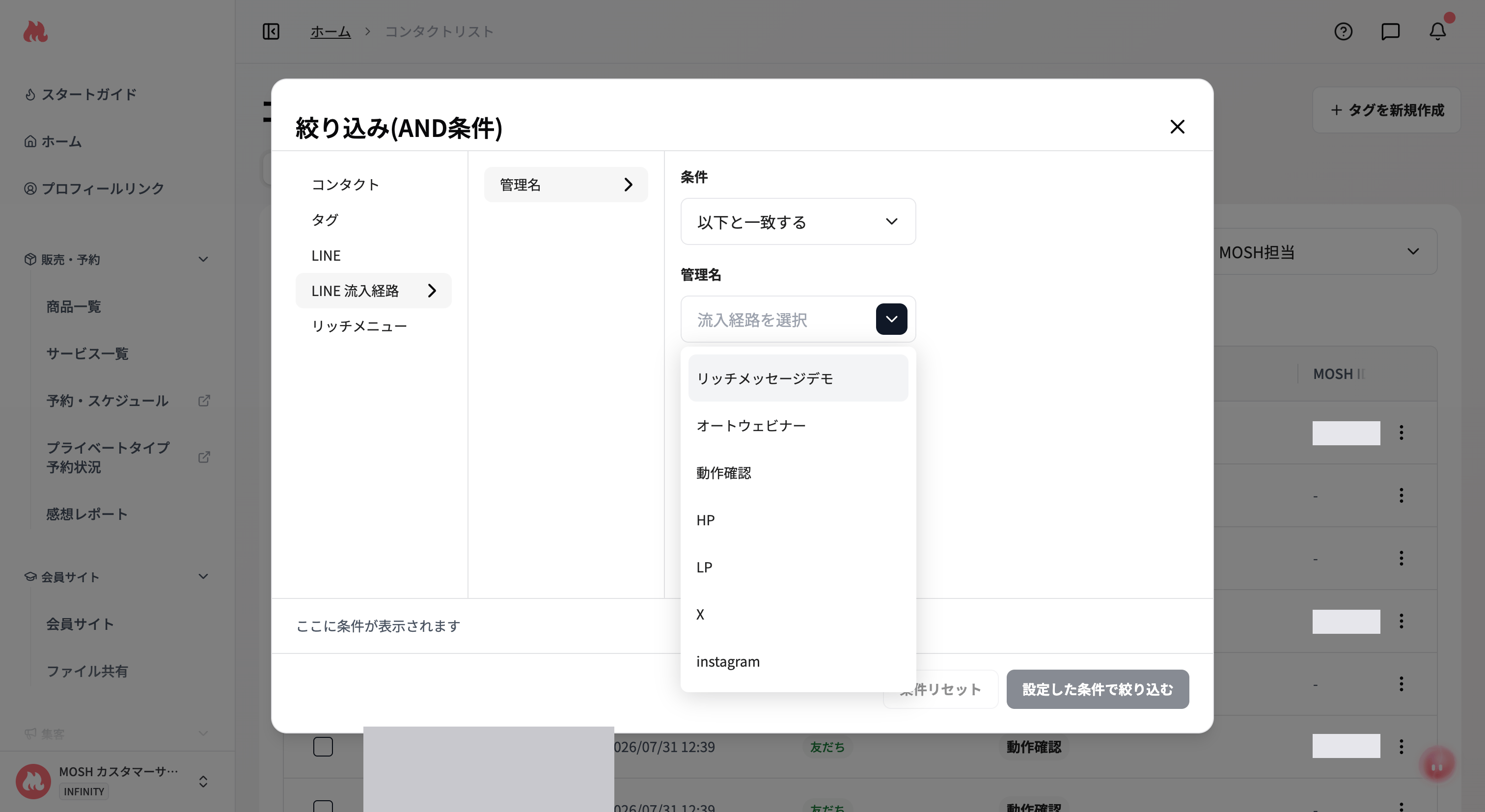Open 以下と一致する condition dropdown

(798, 222)
